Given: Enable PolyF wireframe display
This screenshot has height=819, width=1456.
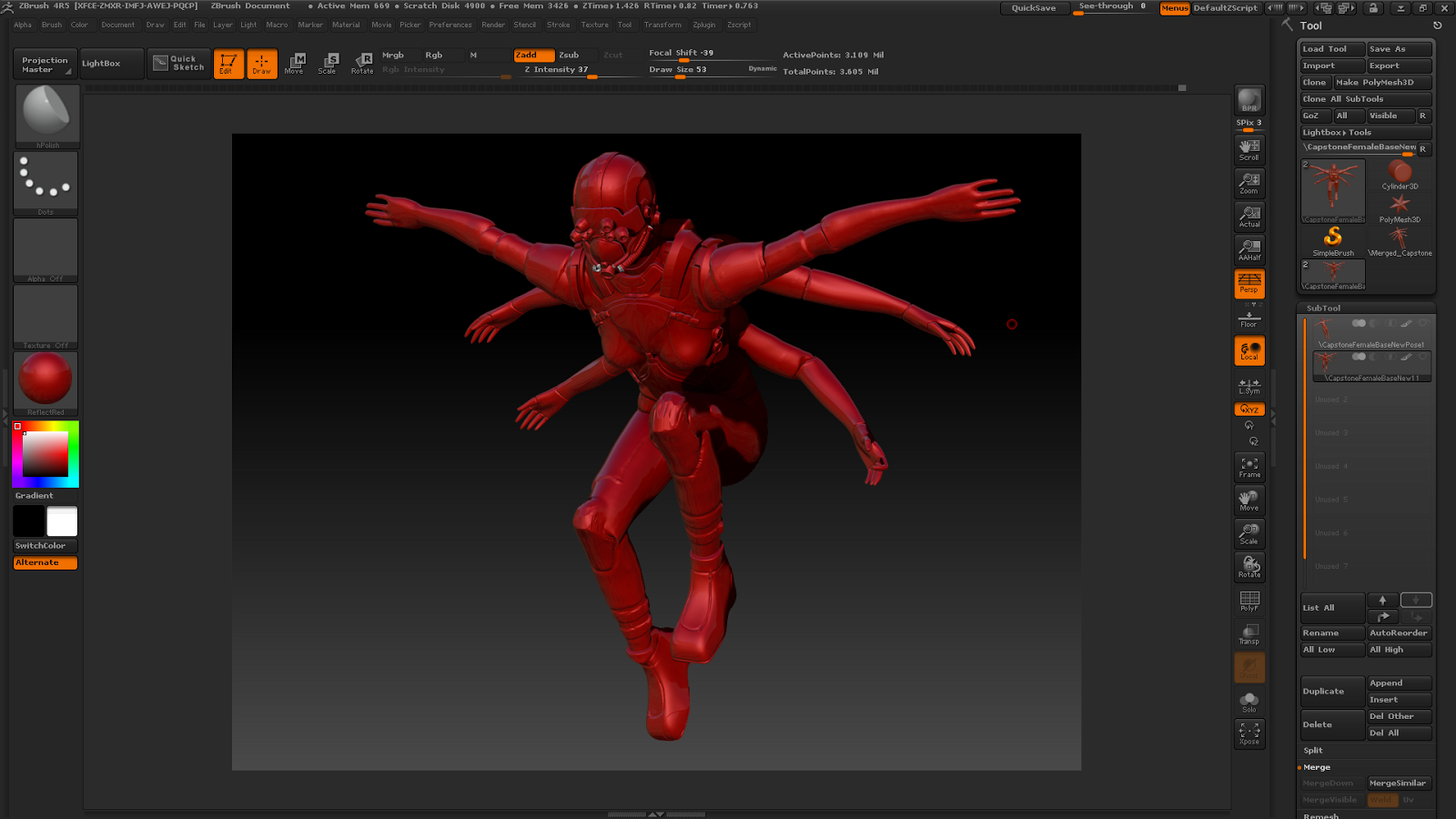Looking at the screenshot, I should tap(1249, 601).
